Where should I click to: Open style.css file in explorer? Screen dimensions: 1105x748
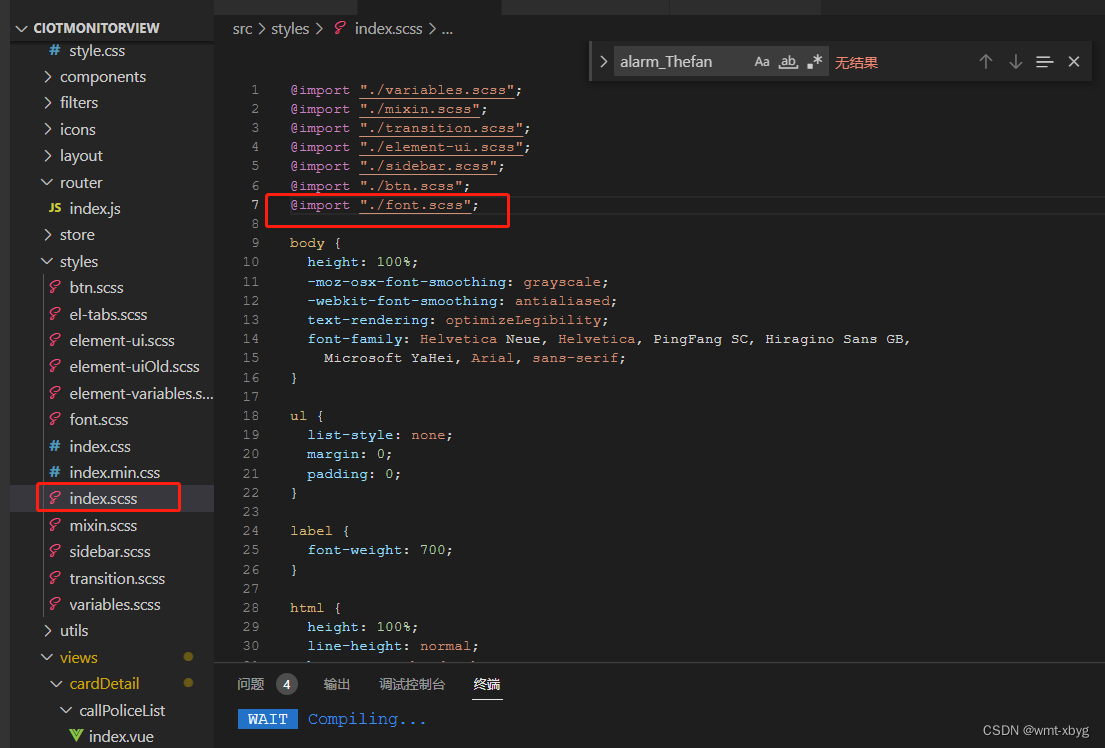(97, 51)
